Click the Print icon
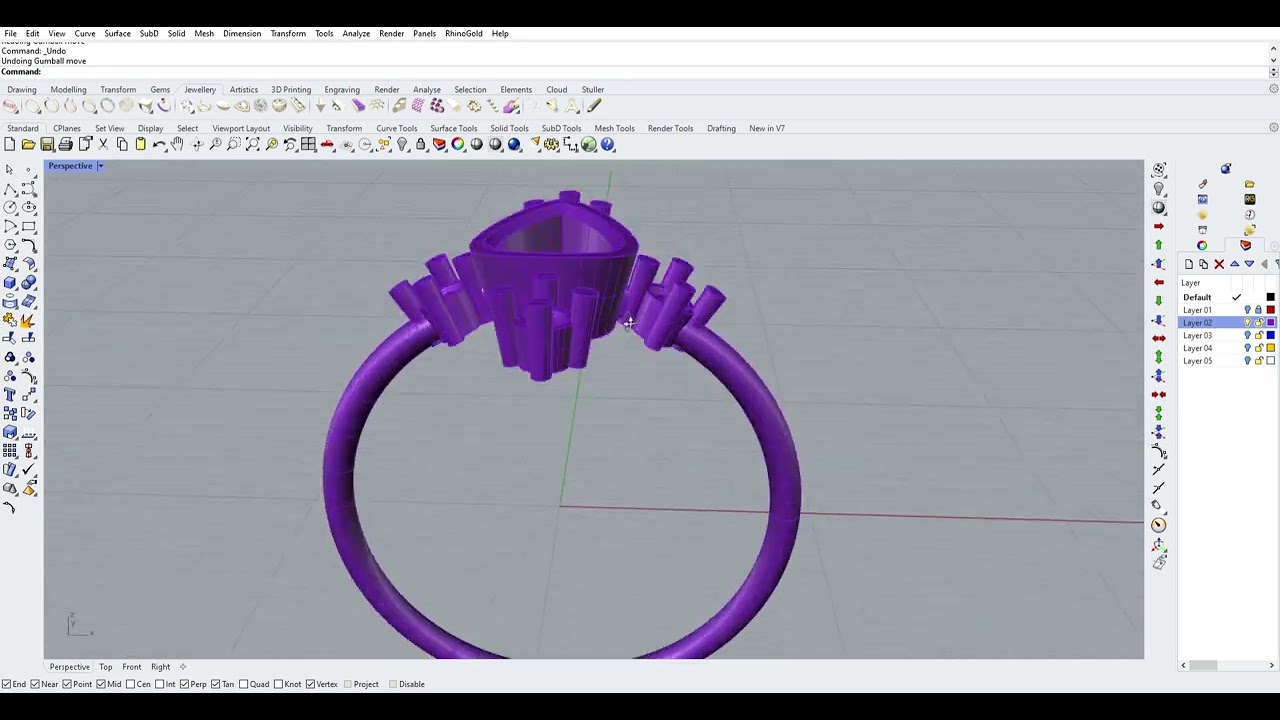Image resolution: width=1280 pixels, height=720 pixels. [65, 145]
